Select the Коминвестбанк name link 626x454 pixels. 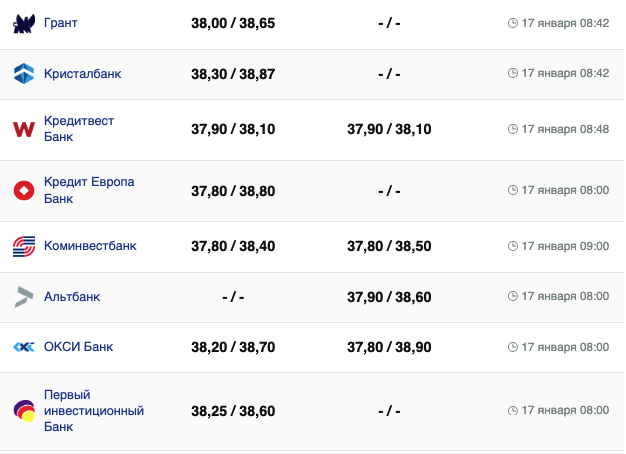[x=90, y=246]
